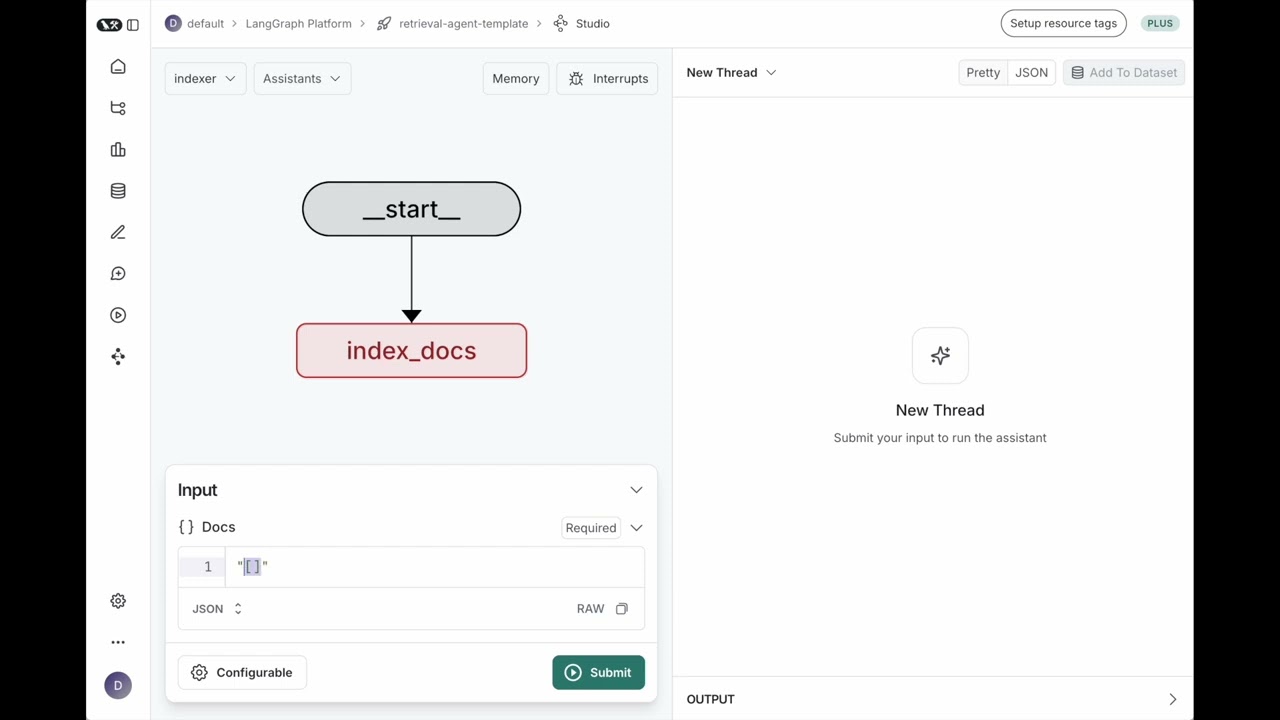This screenshot has width=1280, height=720.
Task: Expand the OUTPUT panel arrow
Action: [x=1172, y=699]
